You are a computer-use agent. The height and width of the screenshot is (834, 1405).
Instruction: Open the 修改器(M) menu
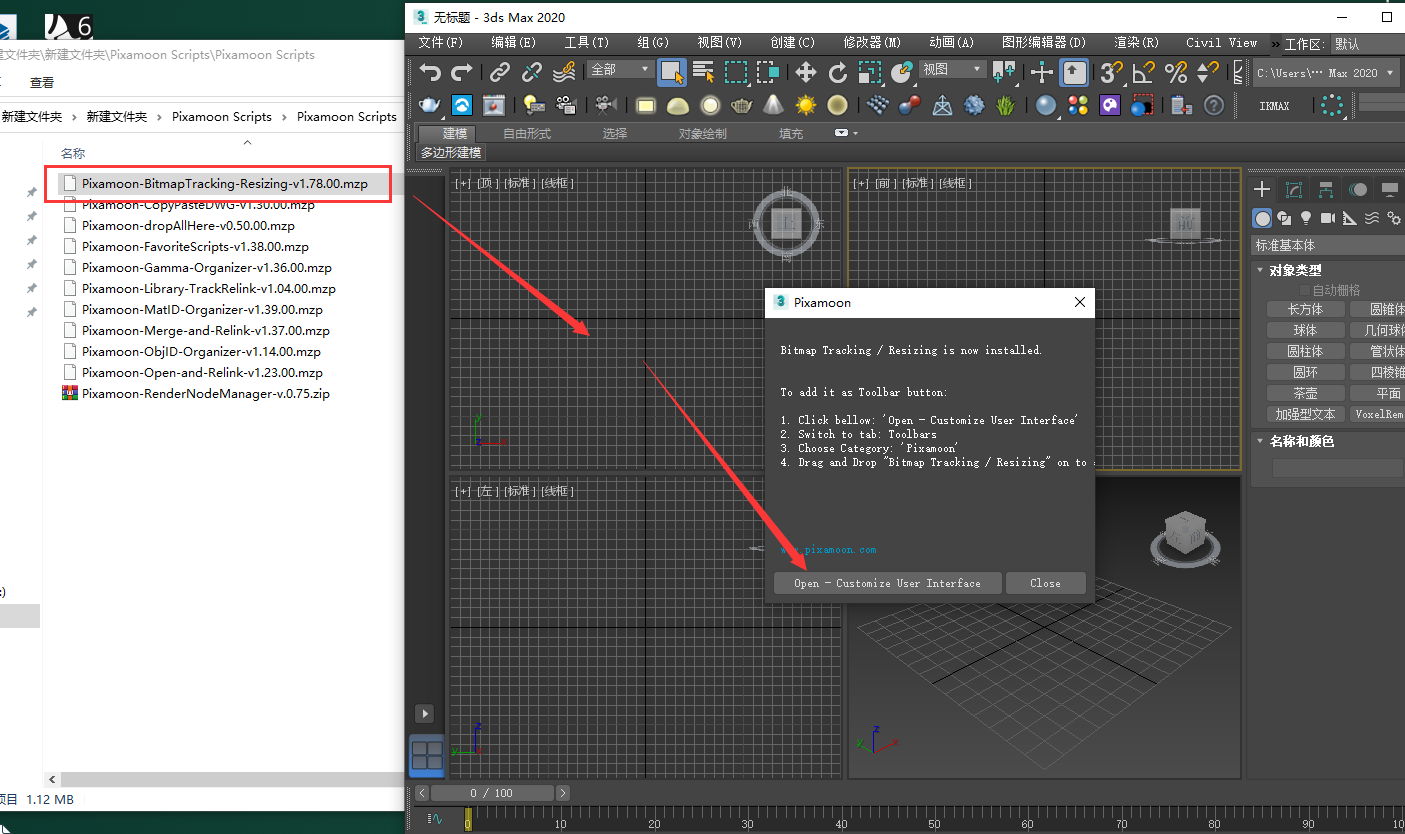pos(872,43)
